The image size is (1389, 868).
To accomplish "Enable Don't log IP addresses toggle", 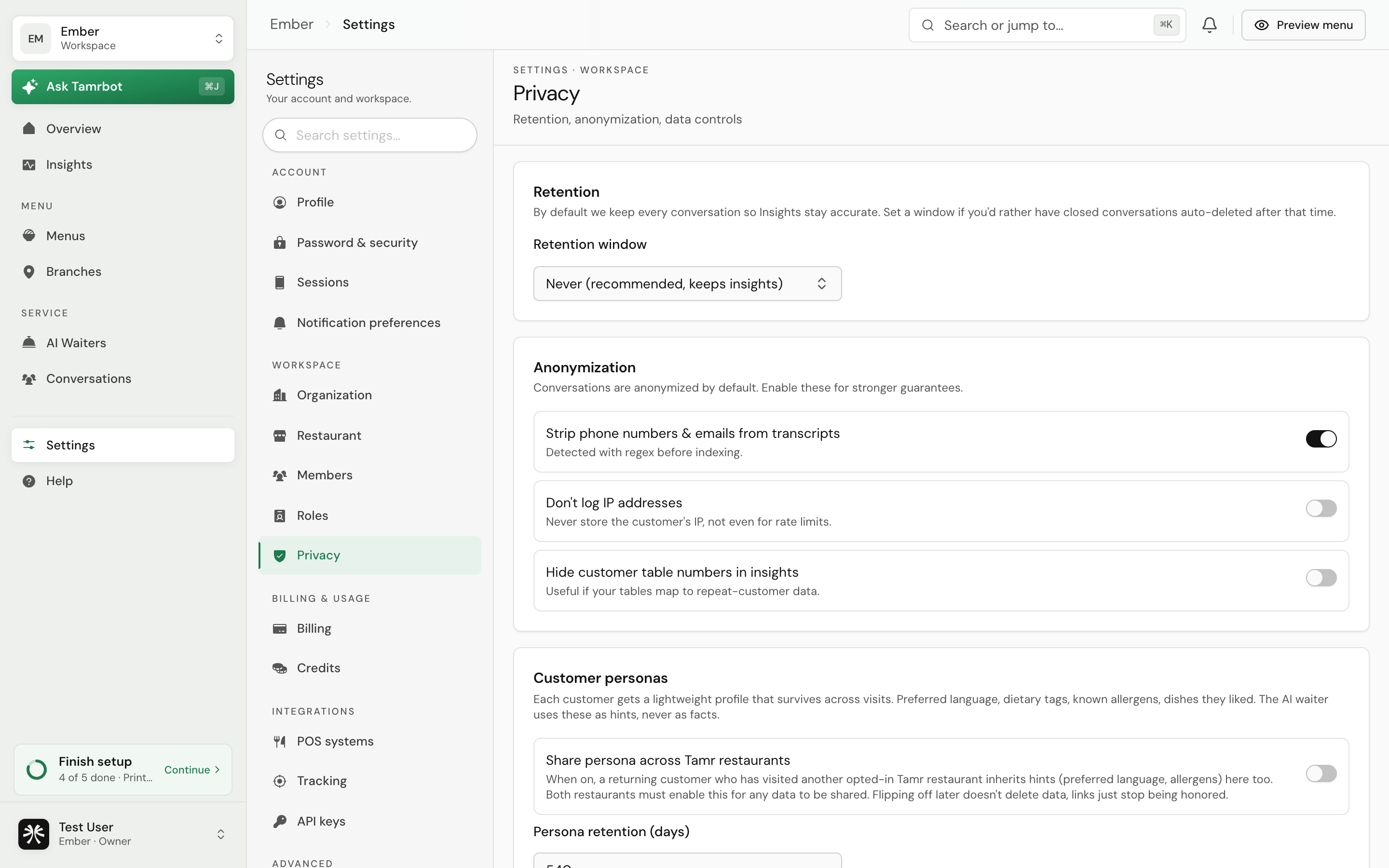I will [x=1321, y=508].
